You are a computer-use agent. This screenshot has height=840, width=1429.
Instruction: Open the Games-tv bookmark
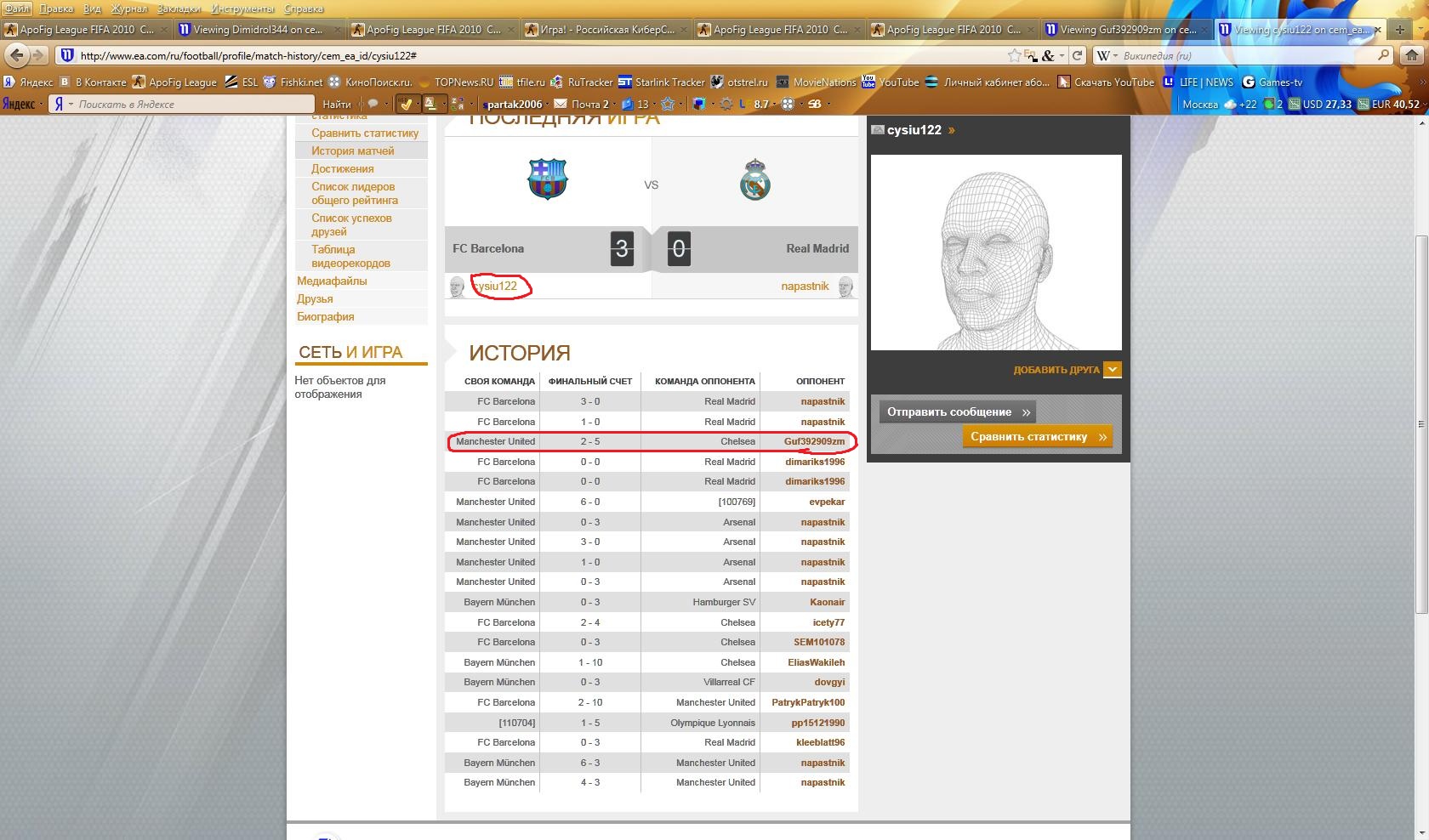coord(1272,82)
